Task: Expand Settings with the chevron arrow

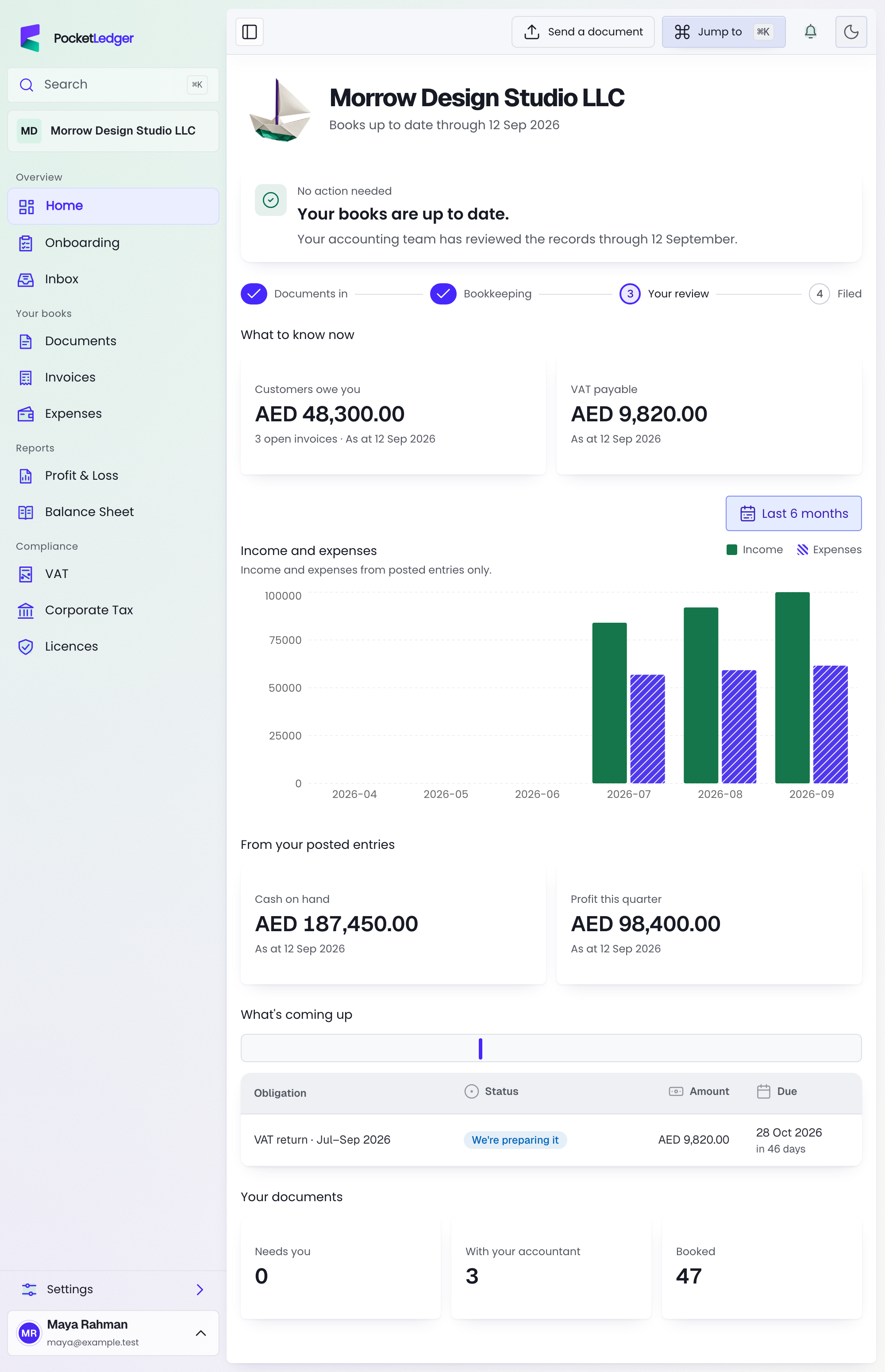Action: tap(200, 1289)
